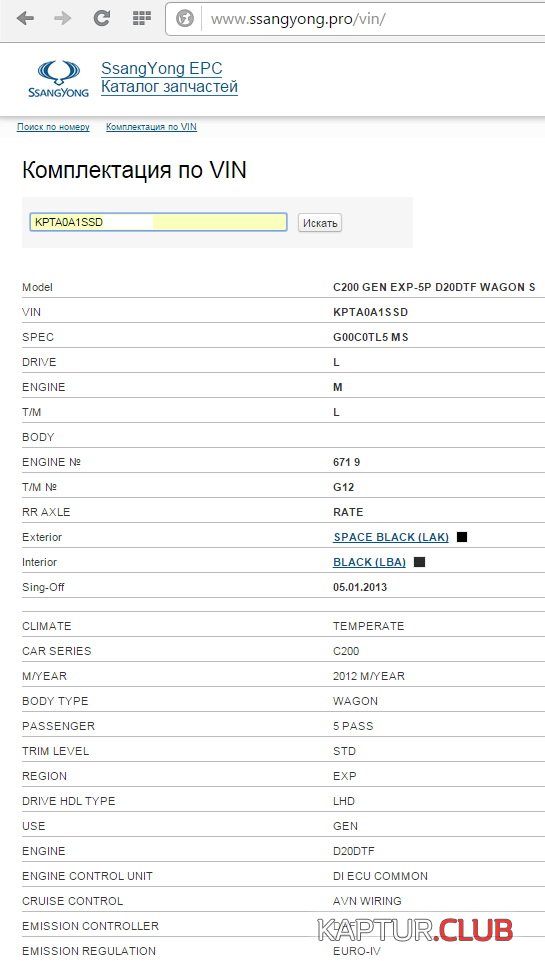Click the VIN search input field
Screen dimensions: 545x961
pyautogui.click(x=158, y=222)
